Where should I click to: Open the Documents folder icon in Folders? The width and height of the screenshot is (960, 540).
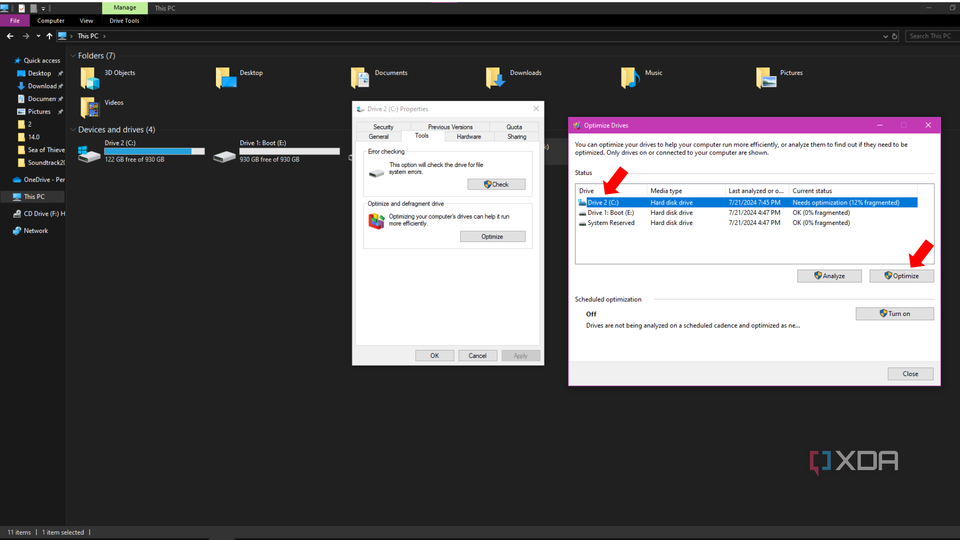[360, 78]
